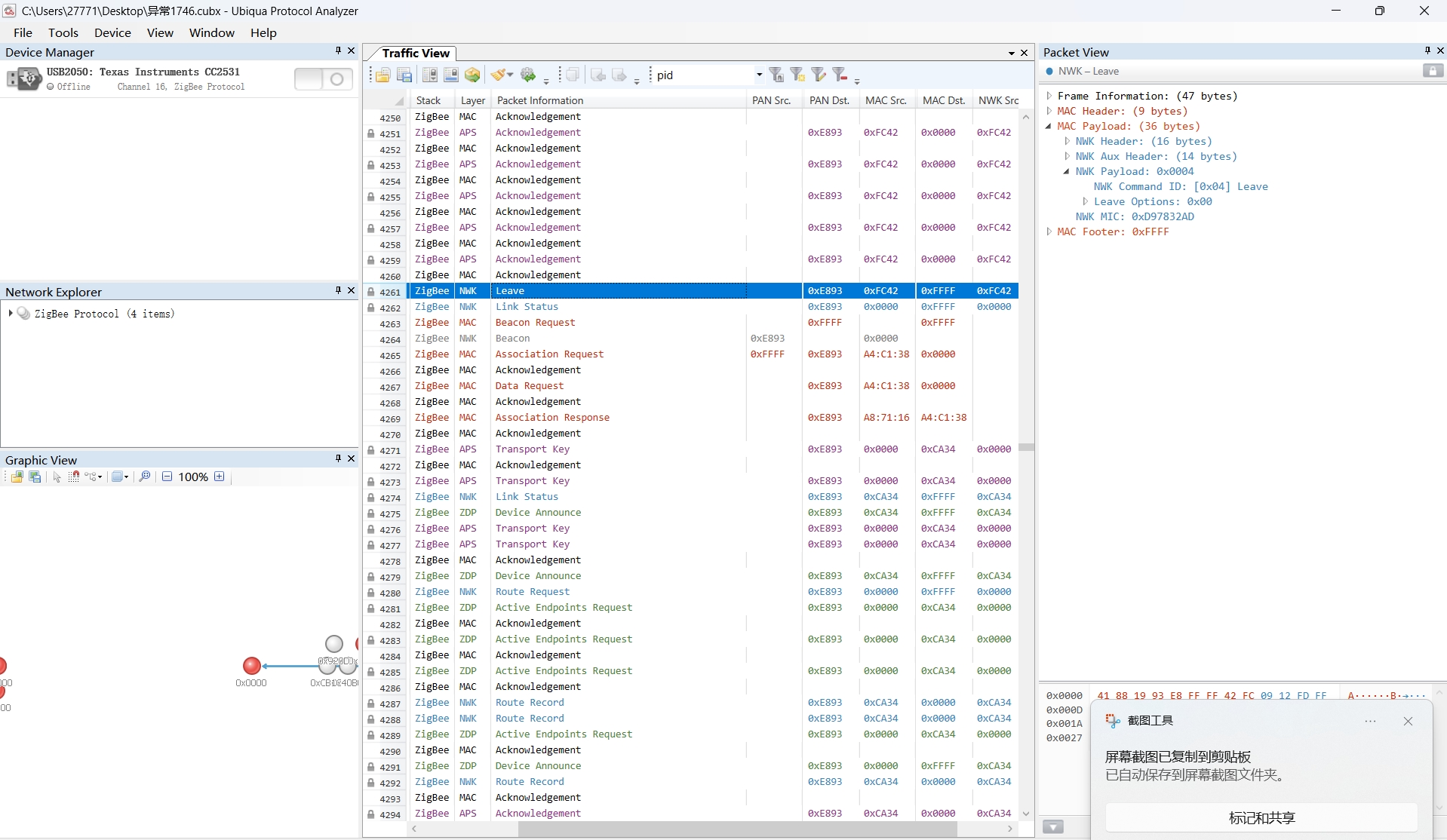Open image in Graphic View toolbar
Viewport: 1447px width, 840px height.
(x=17, y=477)
